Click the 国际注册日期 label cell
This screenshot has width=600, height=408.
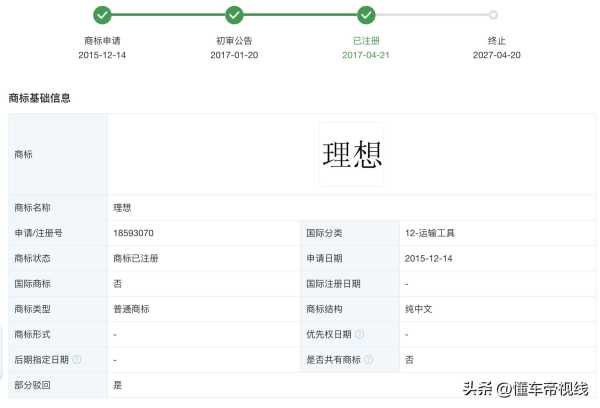click(x=350, y=284)
